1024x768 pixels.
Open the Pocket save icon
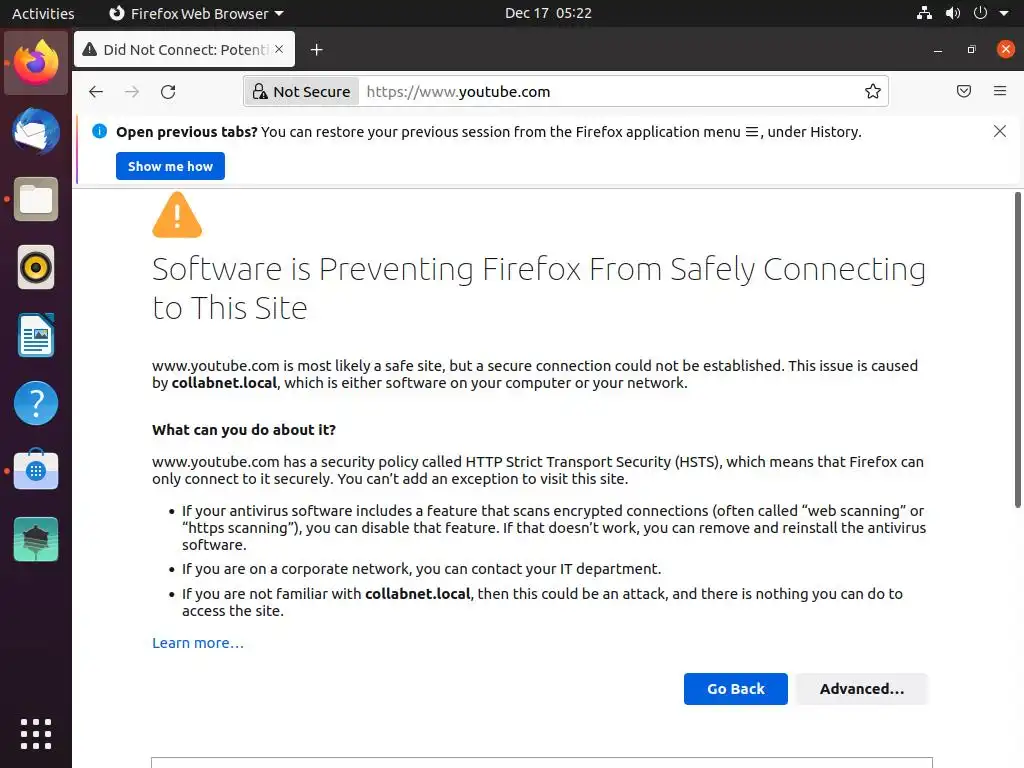coord(964,92)
